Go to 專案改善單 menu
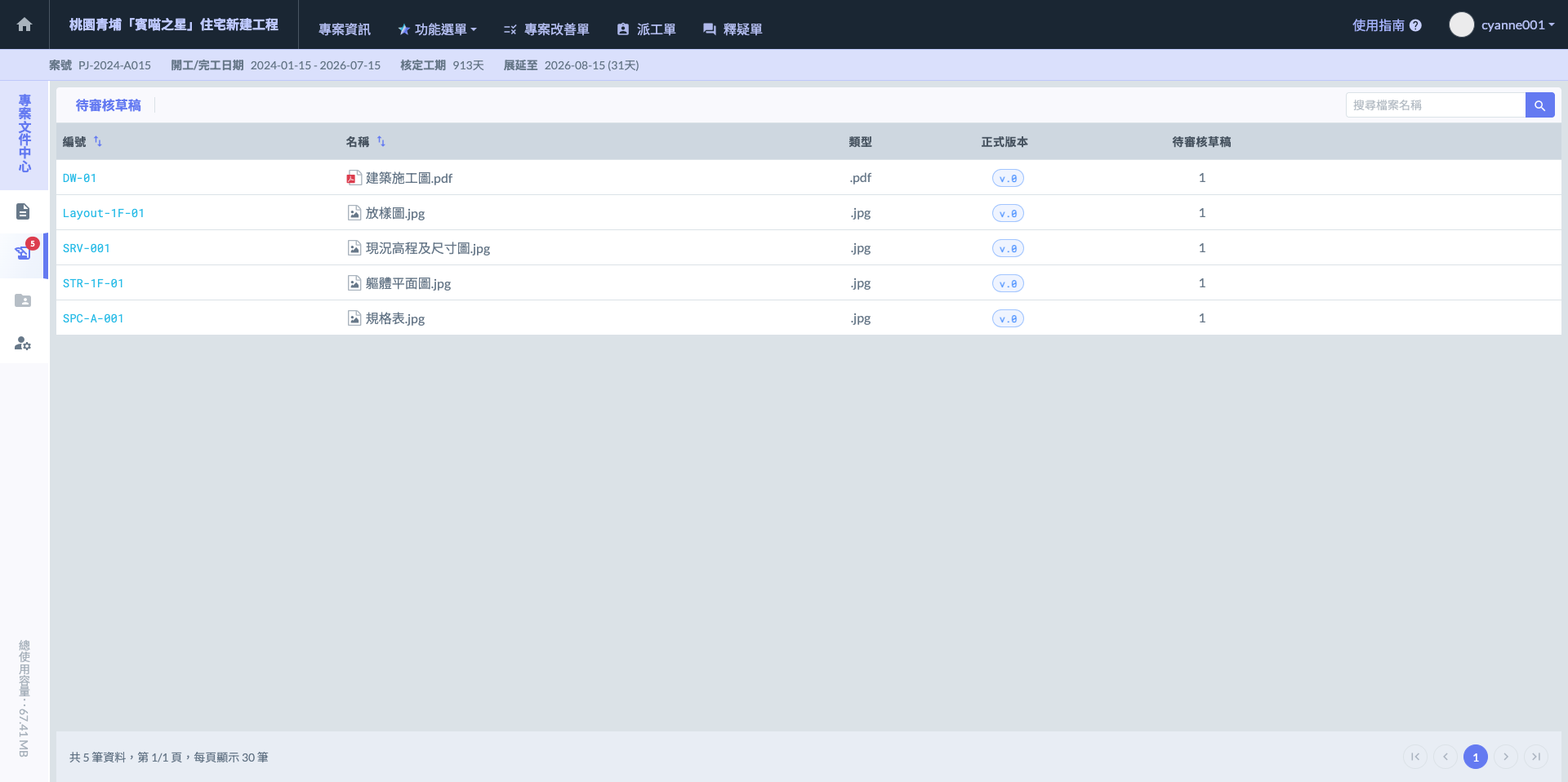Screen dimensions: 1568x782 (x=546, y=29)
